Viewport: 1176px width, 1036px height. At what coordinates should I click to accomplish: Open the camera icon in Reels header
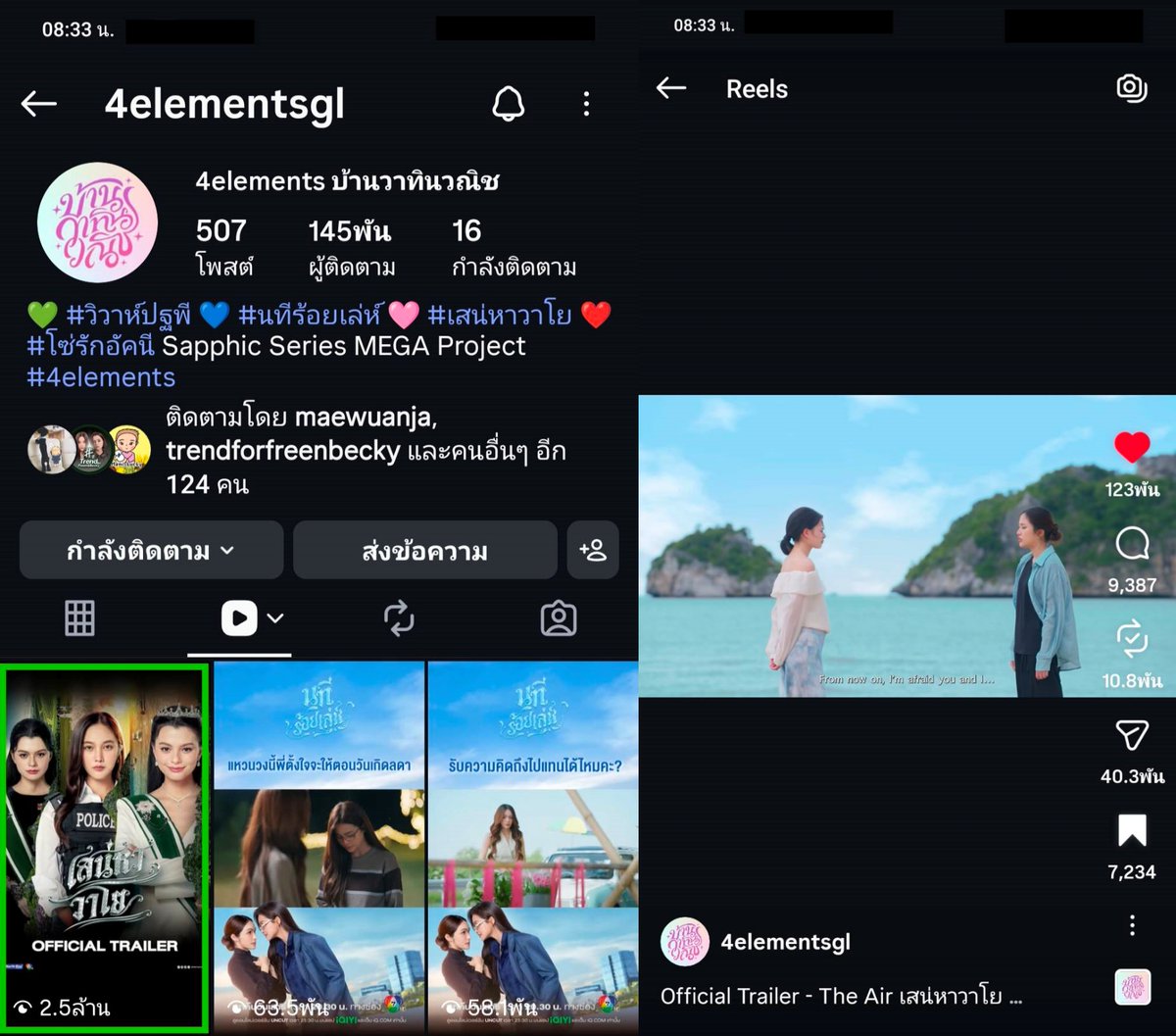[1132, 88]
